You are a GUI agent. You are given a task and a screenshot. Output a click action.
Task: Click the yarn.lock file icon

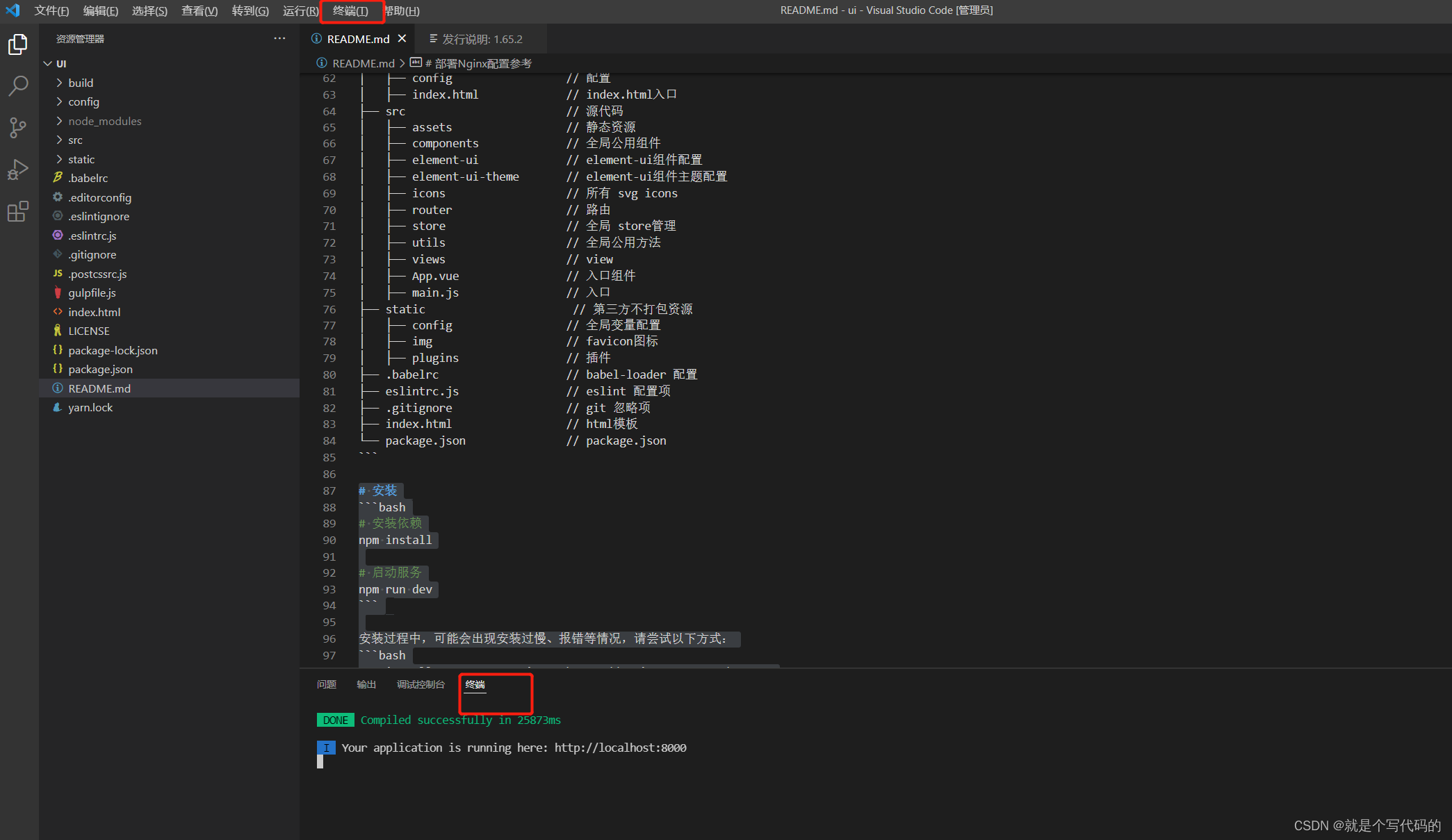(58, 407)
